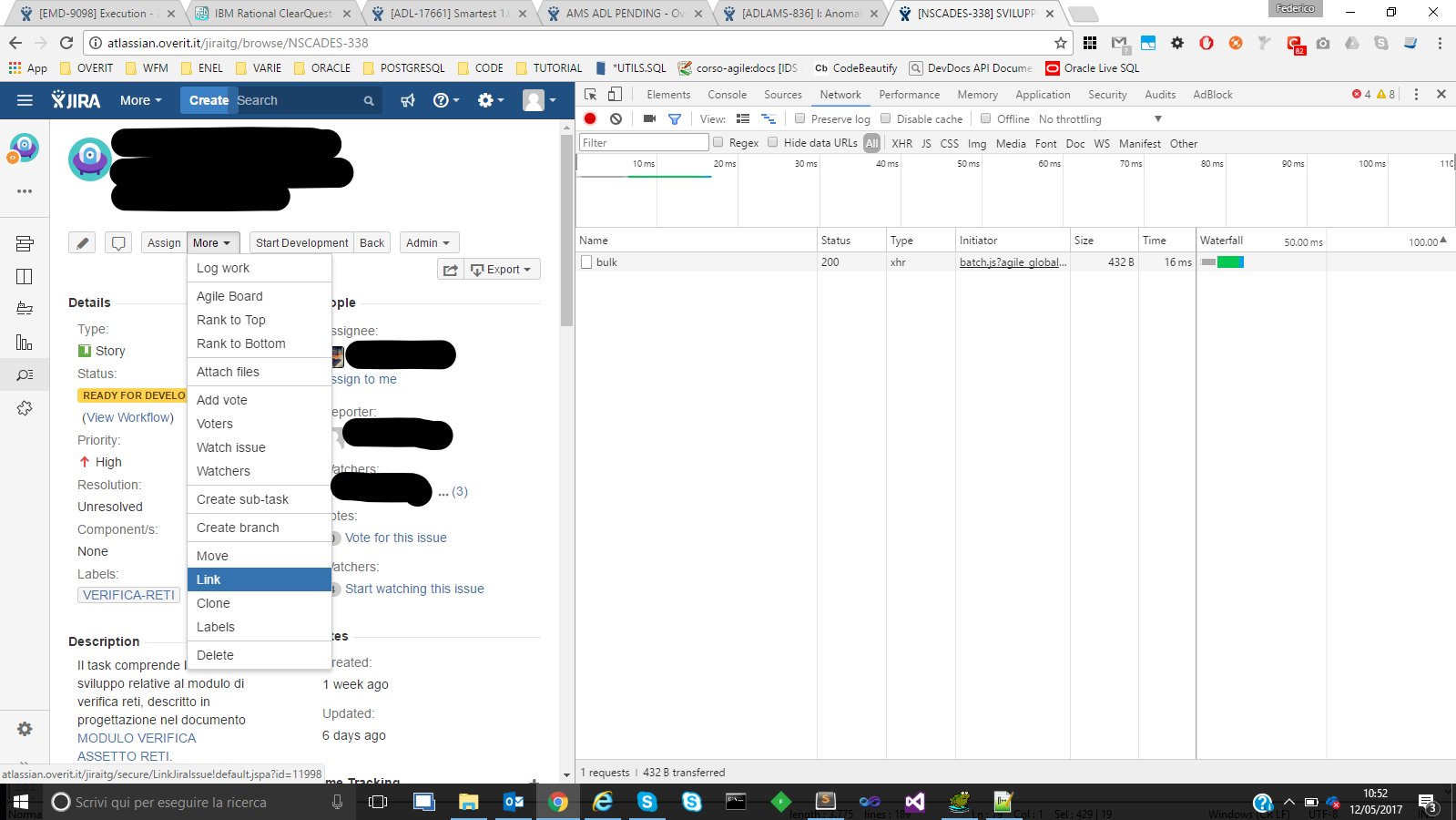Open the Backlog icon in Jira sidebar
Screen dimensions: 1456x820
point(25,243)
